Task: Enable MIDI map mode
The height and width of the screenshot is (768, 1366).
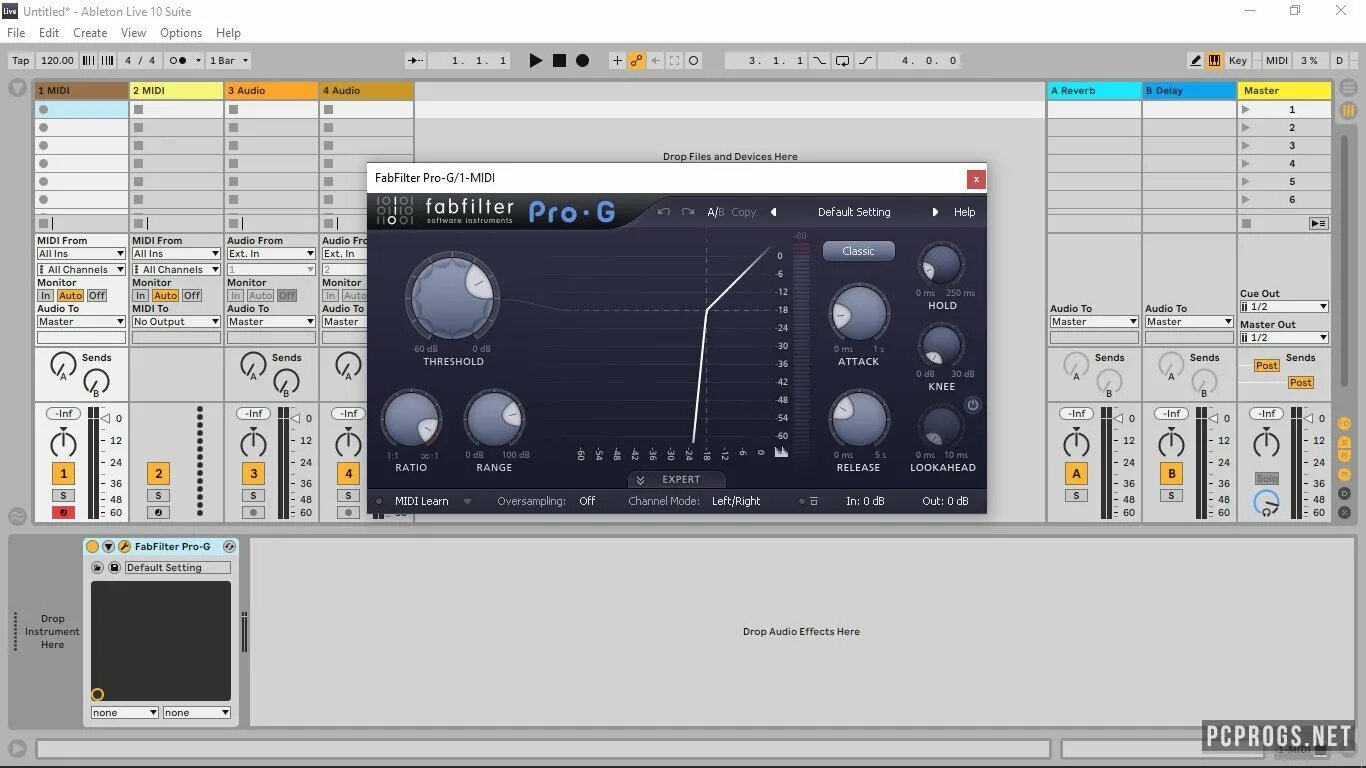Action: (1277, 60)
